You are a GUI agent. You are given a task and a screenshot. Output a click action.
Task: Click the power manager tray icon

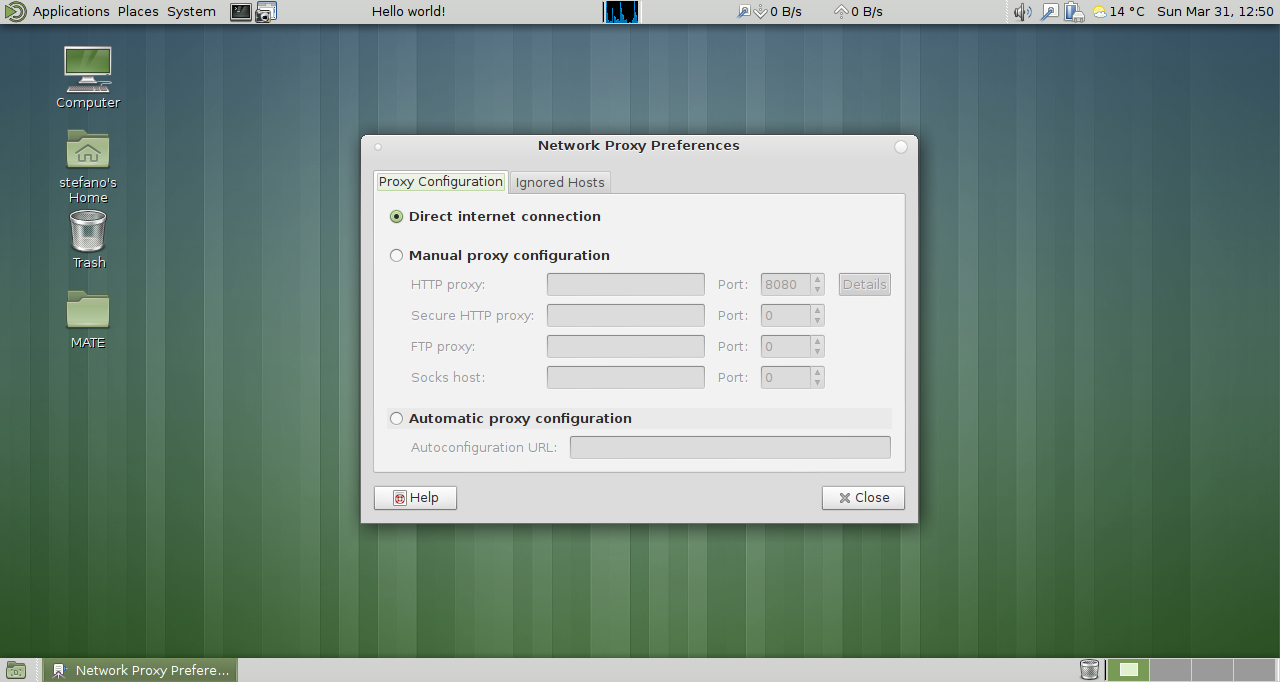click(1075, 12)
